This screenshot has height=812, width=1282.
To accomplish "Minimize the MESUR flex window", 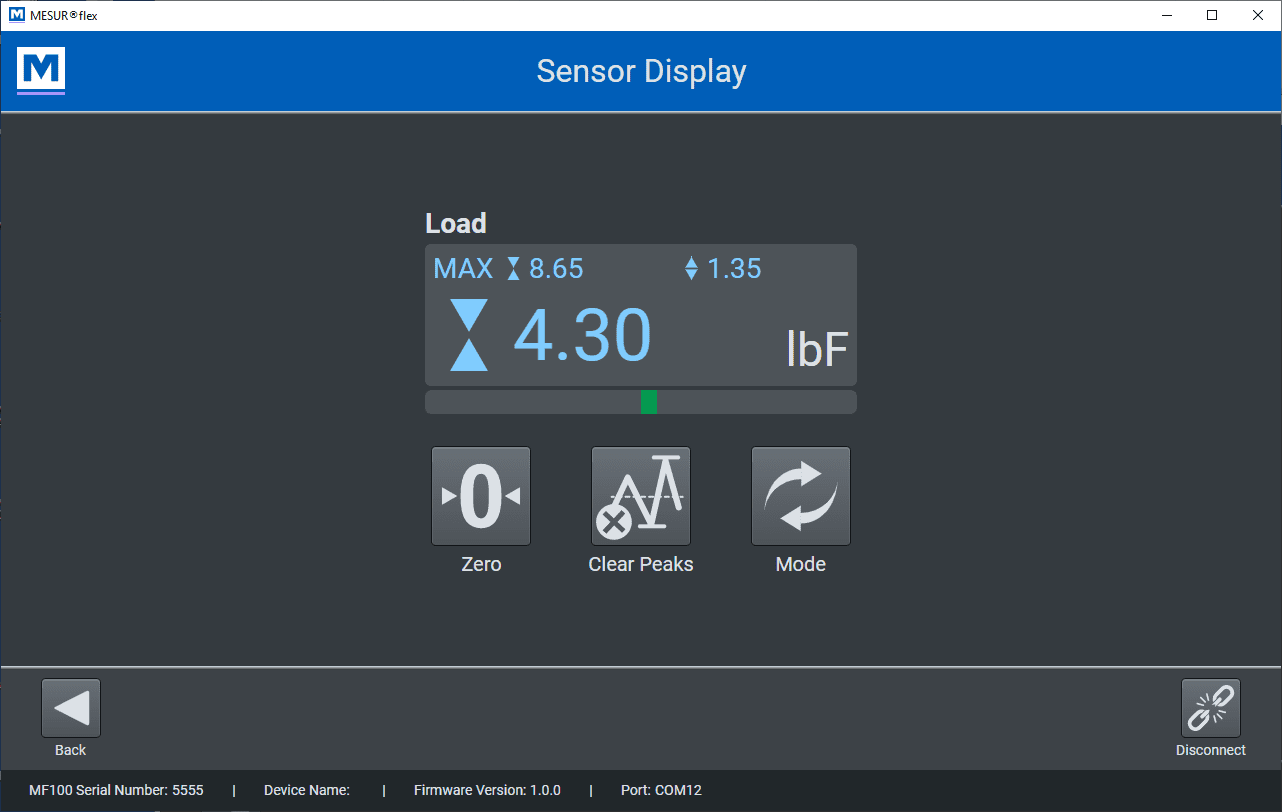I will click(1166, 15).
